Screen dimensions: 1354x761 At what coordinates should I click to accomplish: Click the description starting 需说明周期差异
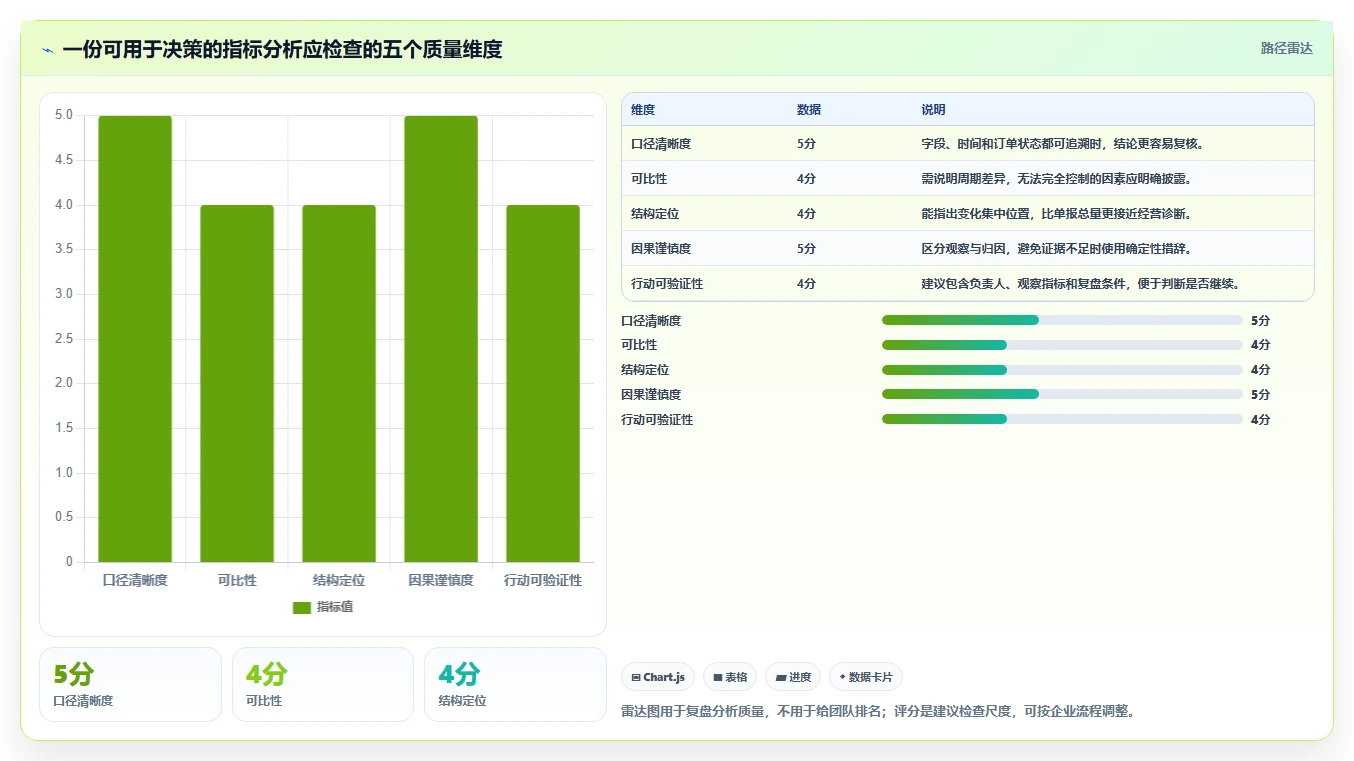click(1056, 179)
